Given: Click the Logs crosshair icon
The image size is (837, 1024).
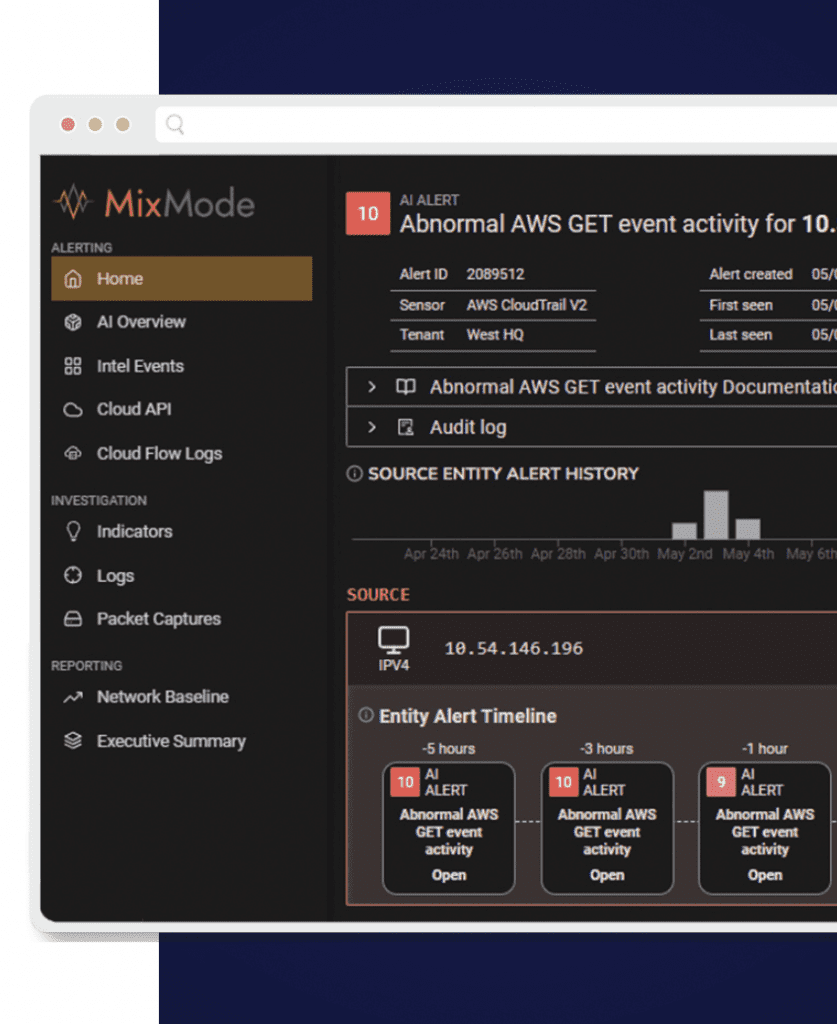Looking at the screenshot, I should (73, 575).
